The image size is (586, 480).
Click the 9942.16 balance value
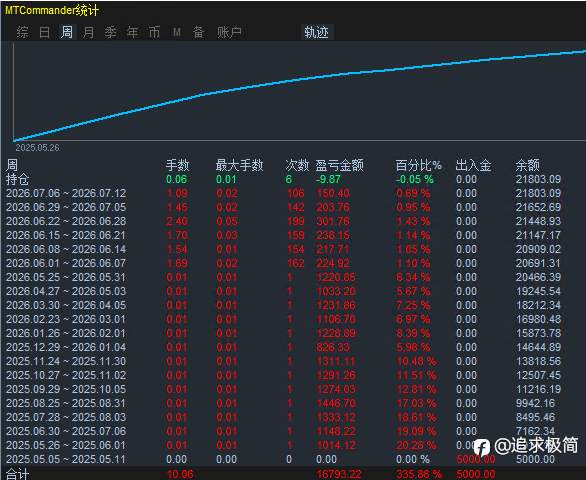(x=536, y=403)
